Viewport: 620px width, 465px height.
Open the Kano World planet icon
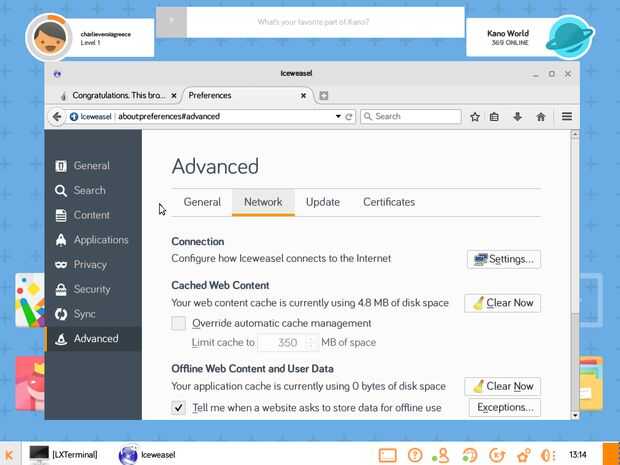pos(569,38)
